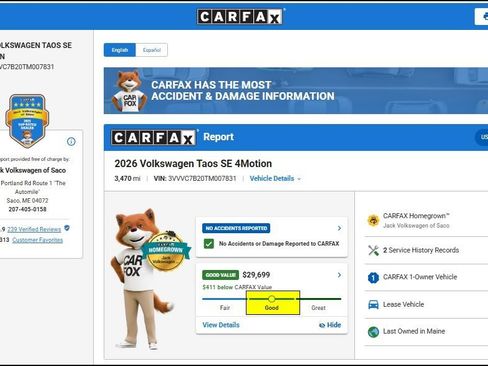The image size is (488, 366).
Task: Hide the value card
Action: point(330,325)
